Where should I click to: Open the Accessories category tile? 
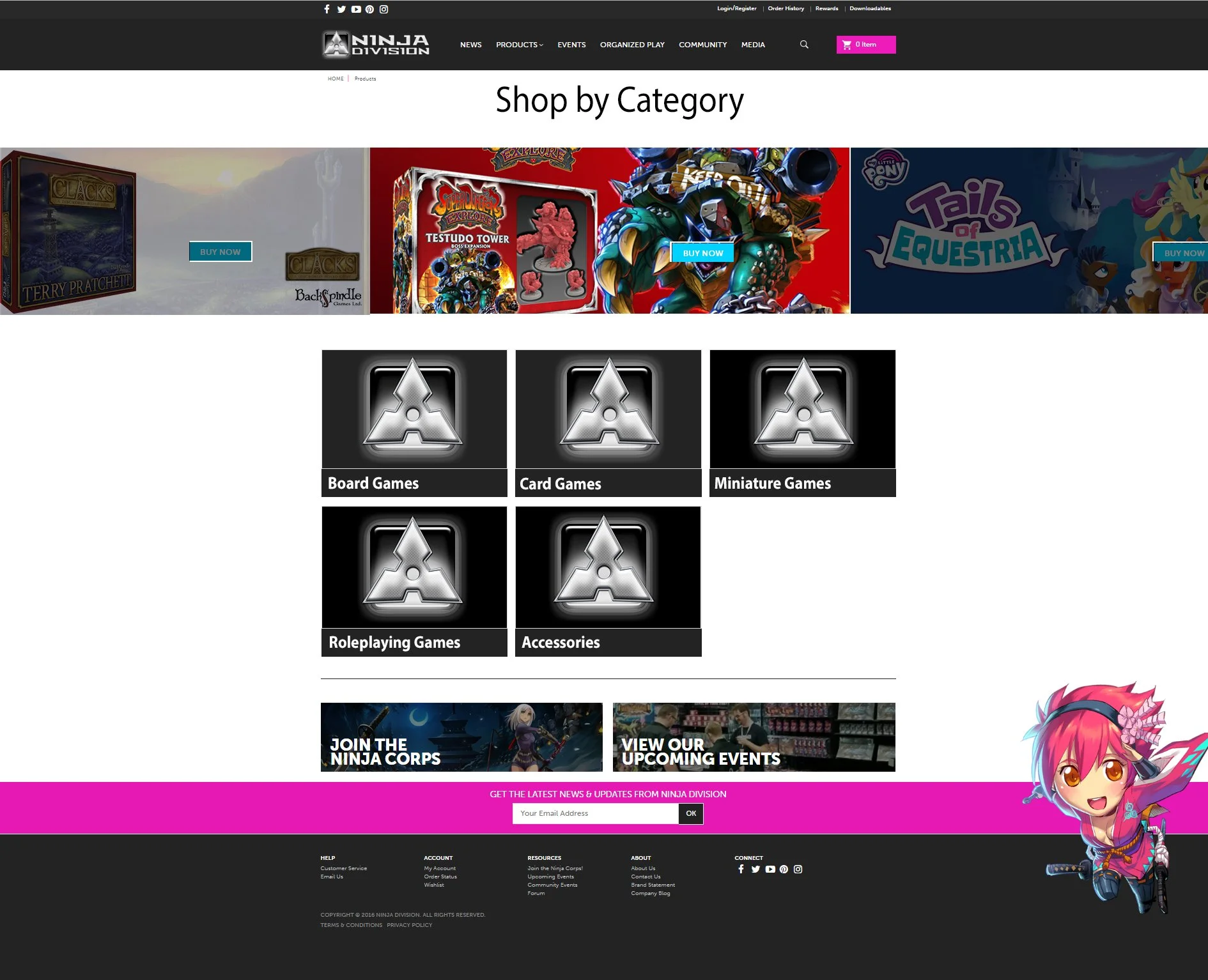(608, 581)
